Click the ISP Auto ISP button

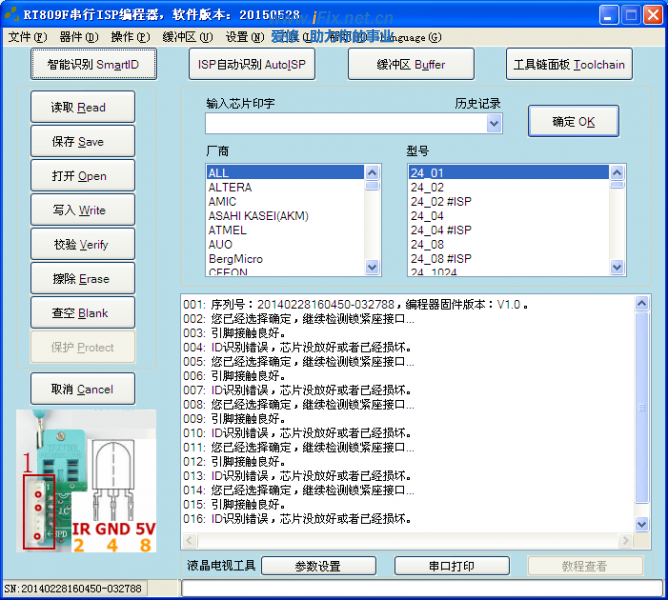pos(252,65)
